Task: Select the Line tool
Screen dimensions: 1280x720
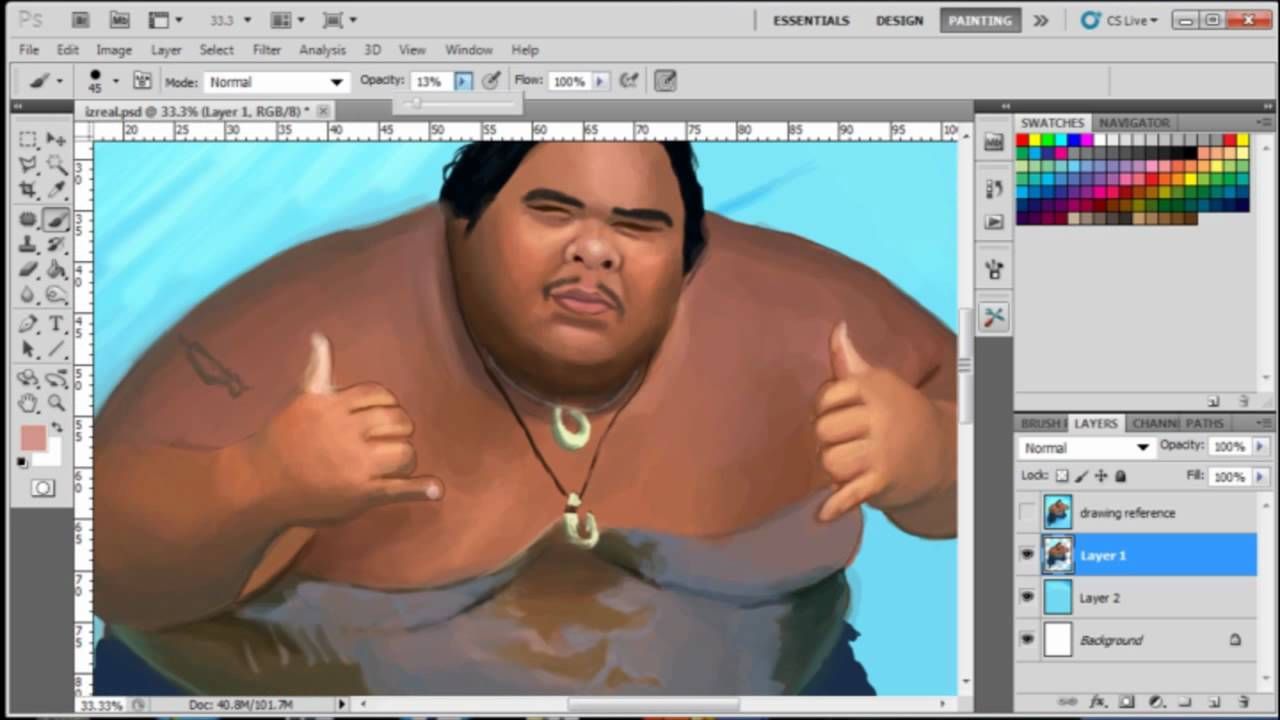Action: [x=56, y=349]
